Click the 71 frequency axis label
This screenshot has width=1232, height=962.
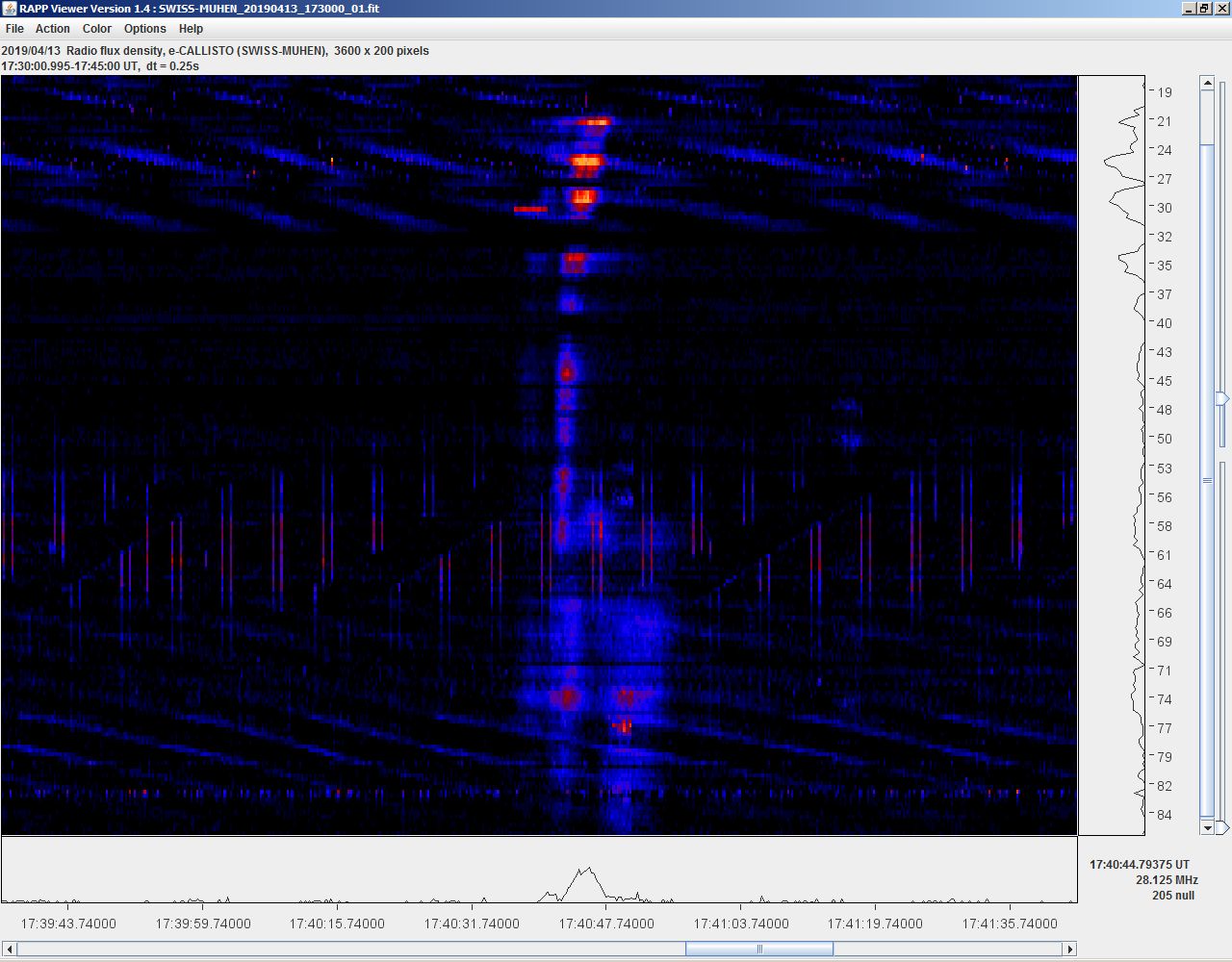pyautogui.click(x=1165, y=671)
